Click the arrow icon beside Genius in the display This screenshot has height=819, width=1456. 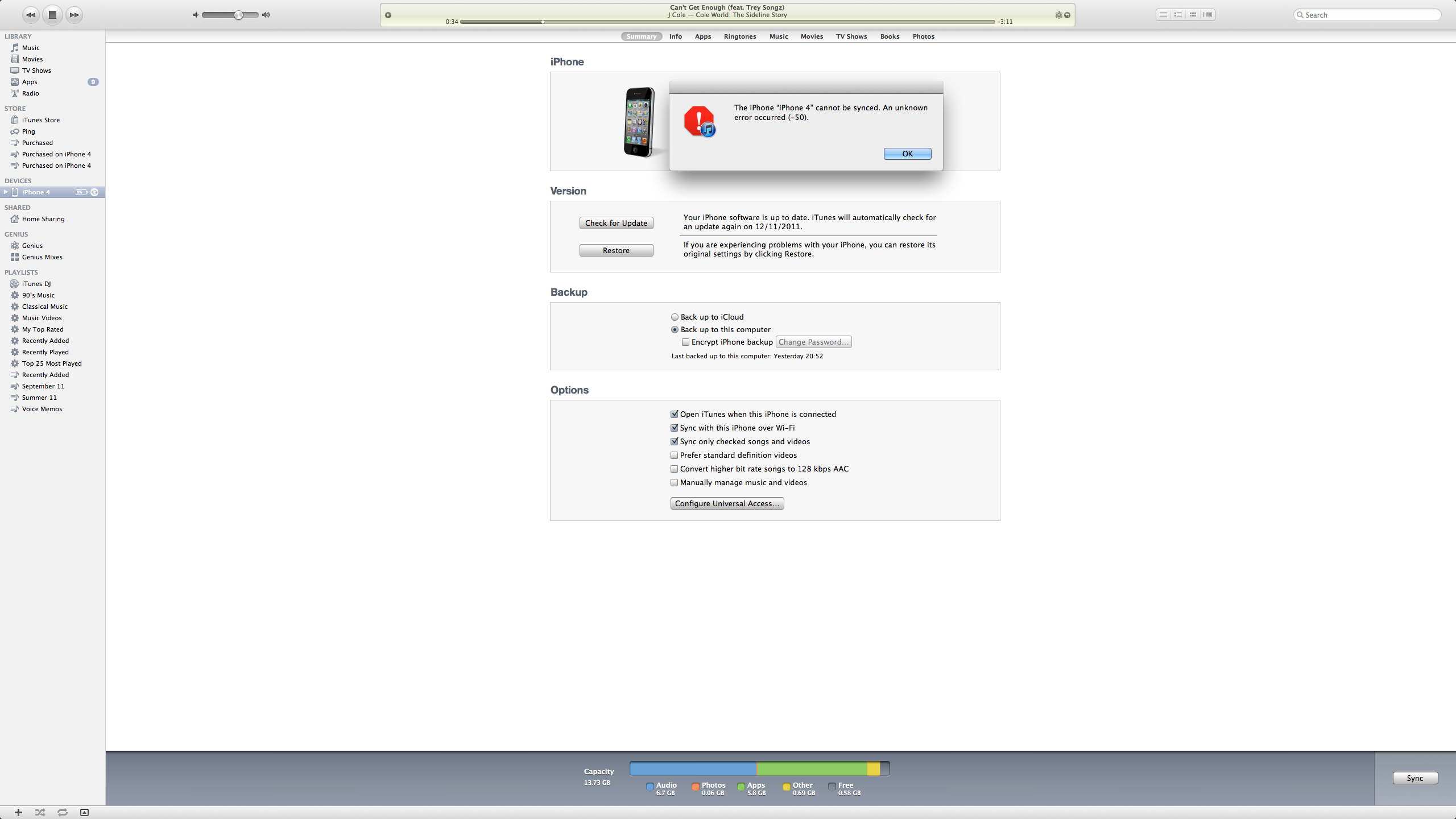1068,15
